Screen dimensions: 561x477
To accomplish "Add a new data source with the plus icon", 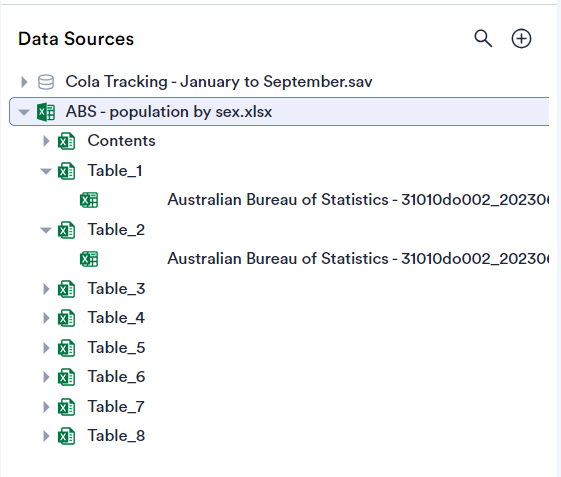I will tap(521, 38).
